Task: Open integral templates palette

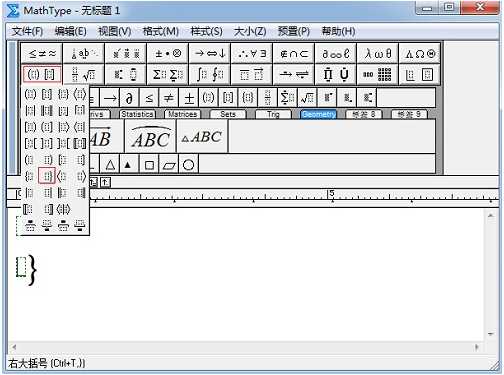Action: (210, 74)
